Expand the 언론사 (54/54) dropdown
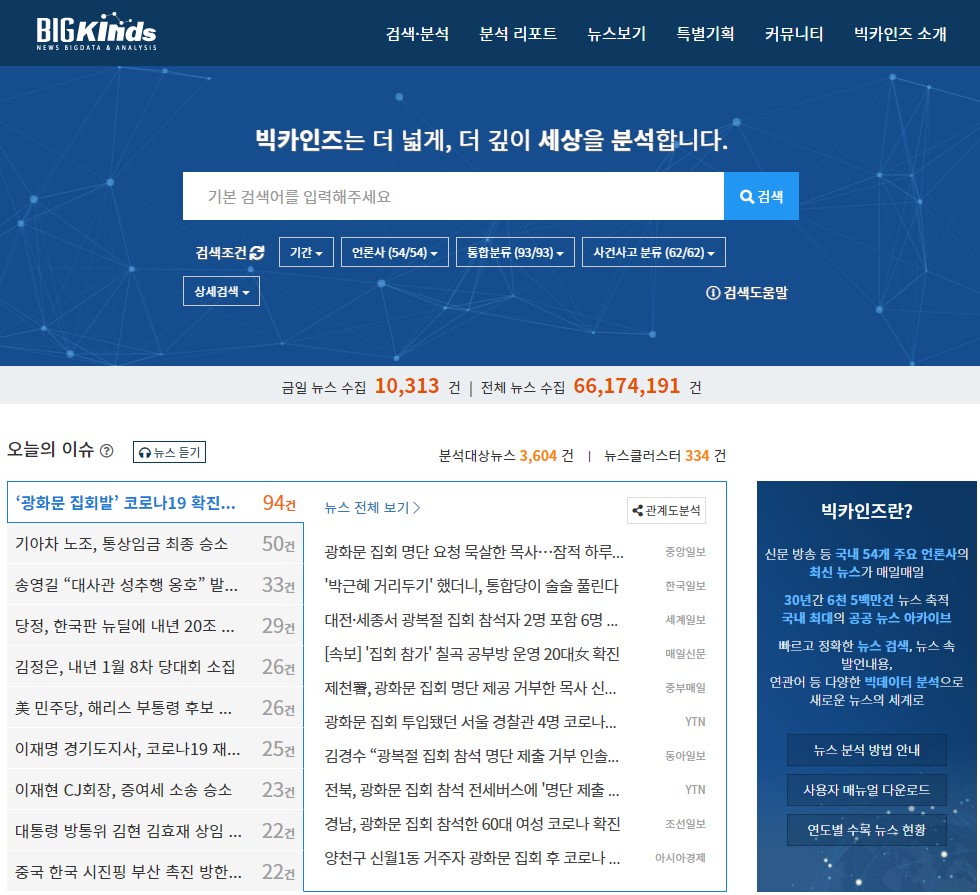The width and height of the screenshot is (980, 895). (395, 252)
